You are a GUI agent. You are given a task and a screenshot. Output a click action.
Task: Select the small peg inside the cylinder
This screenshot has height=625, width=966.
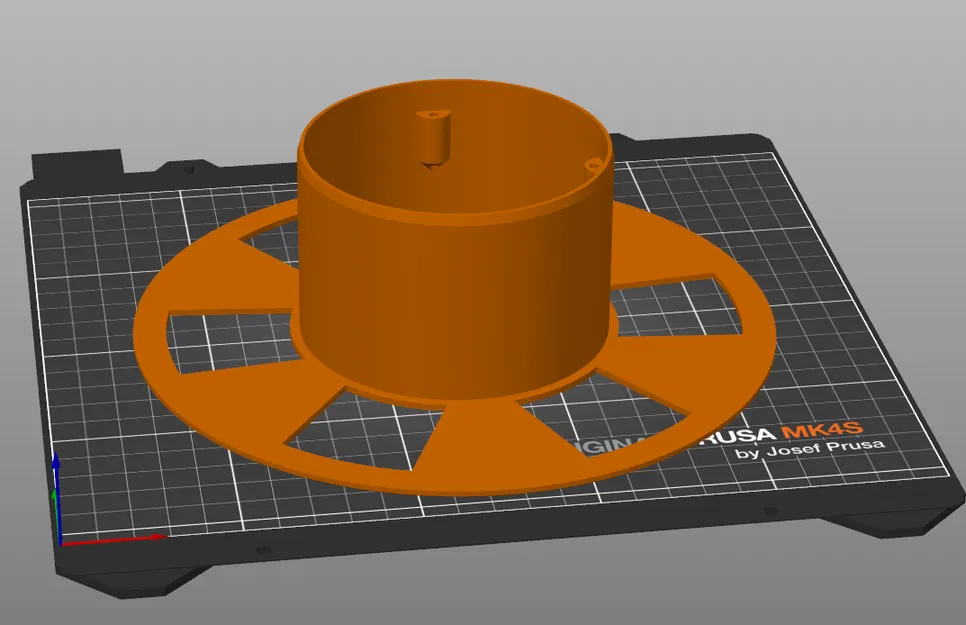coord(434,139)
